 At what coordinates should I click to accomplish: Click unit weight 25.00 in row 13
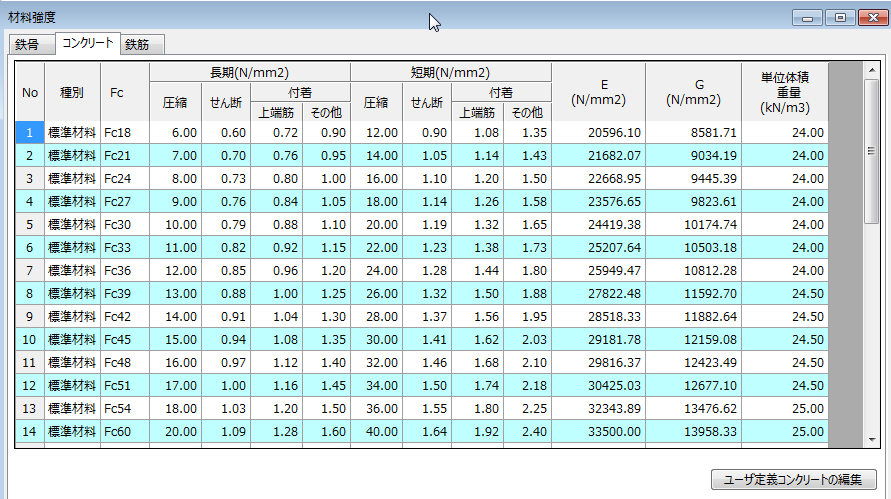(785, 409)
